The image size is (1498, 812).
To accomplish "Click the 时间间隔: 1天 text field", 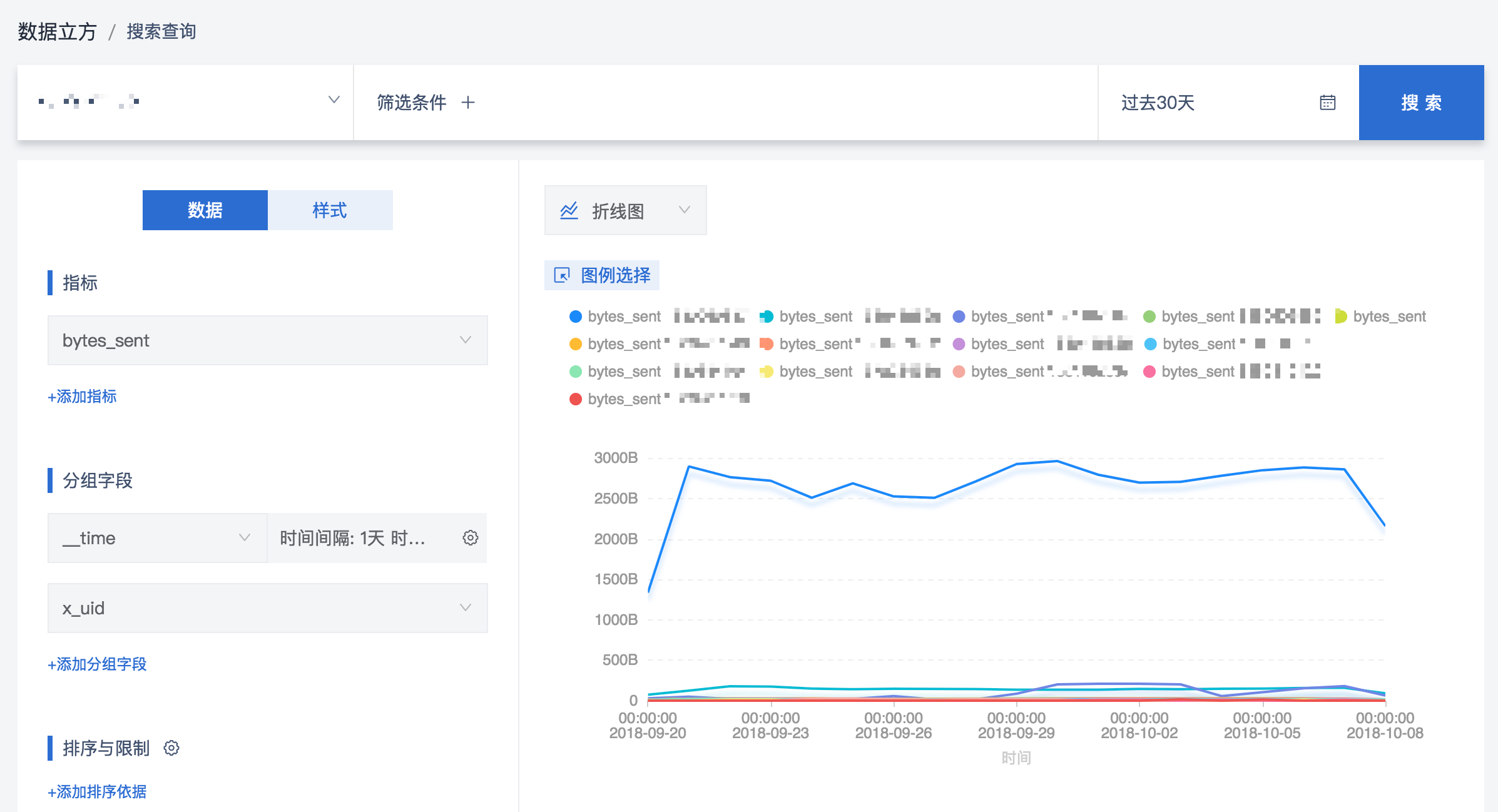I will point(352,538).
